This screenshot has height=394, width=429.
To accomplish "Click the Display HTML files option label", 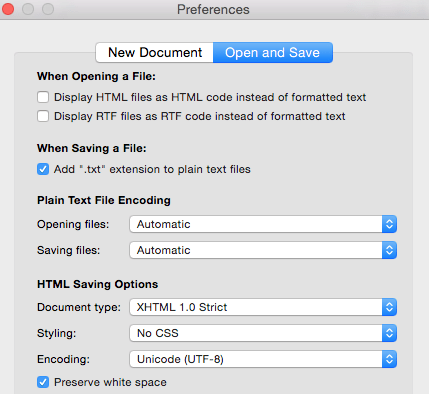I will pyautogui.click(x=210, y=97).
